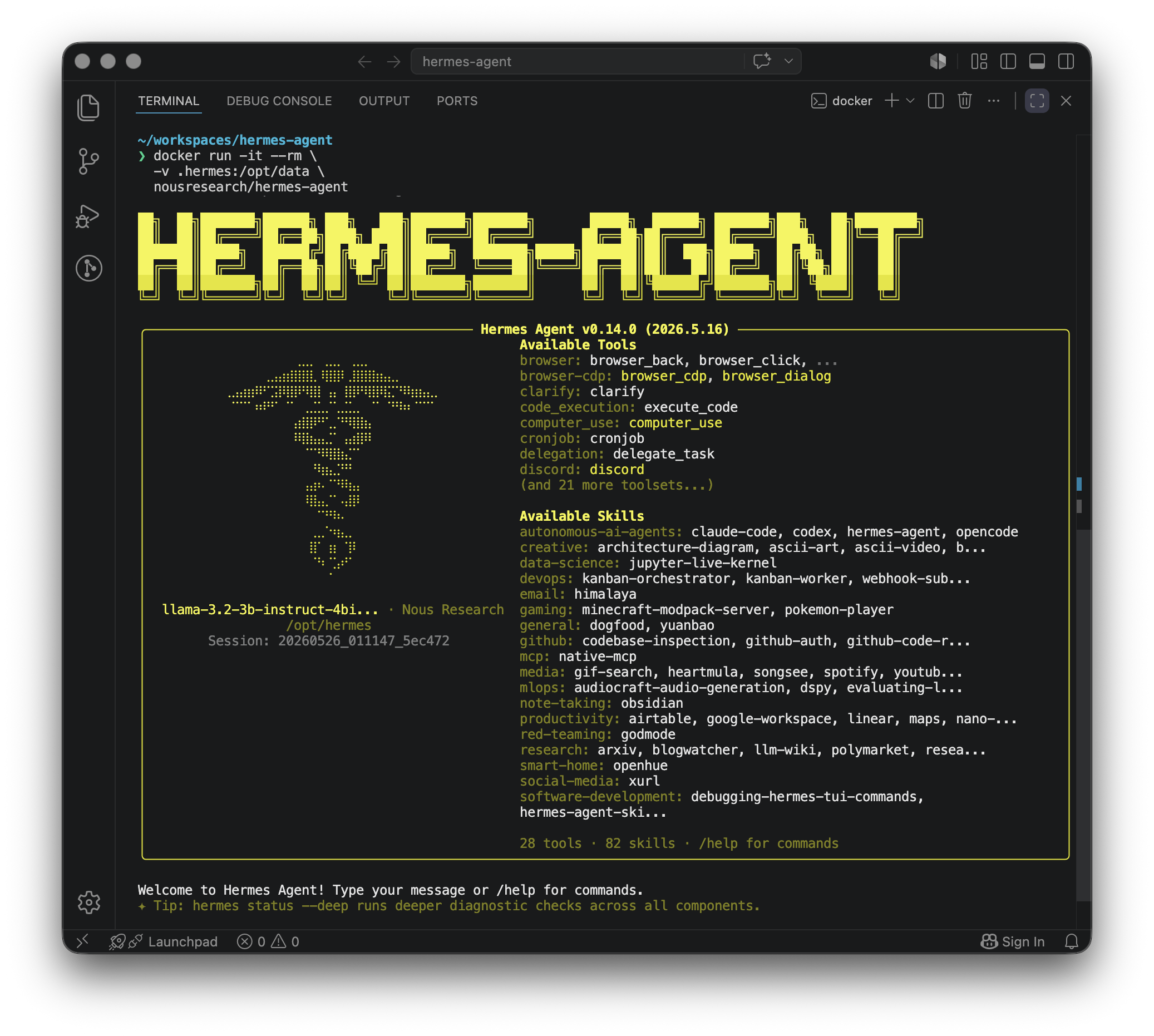Open warnings count in status bar
The width and height of the screenshot is (1154, 1036).
285,941
